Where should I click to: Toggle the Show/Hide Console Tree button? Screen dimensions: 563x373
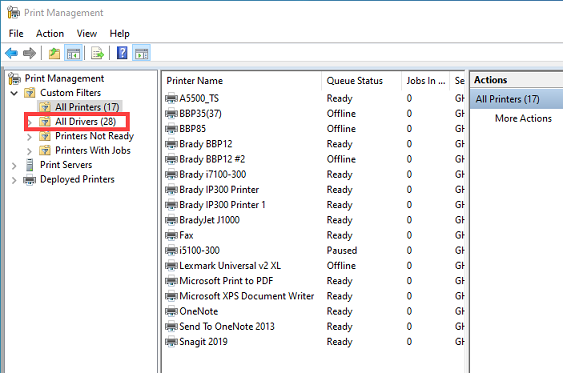click(x=73, y=53)
